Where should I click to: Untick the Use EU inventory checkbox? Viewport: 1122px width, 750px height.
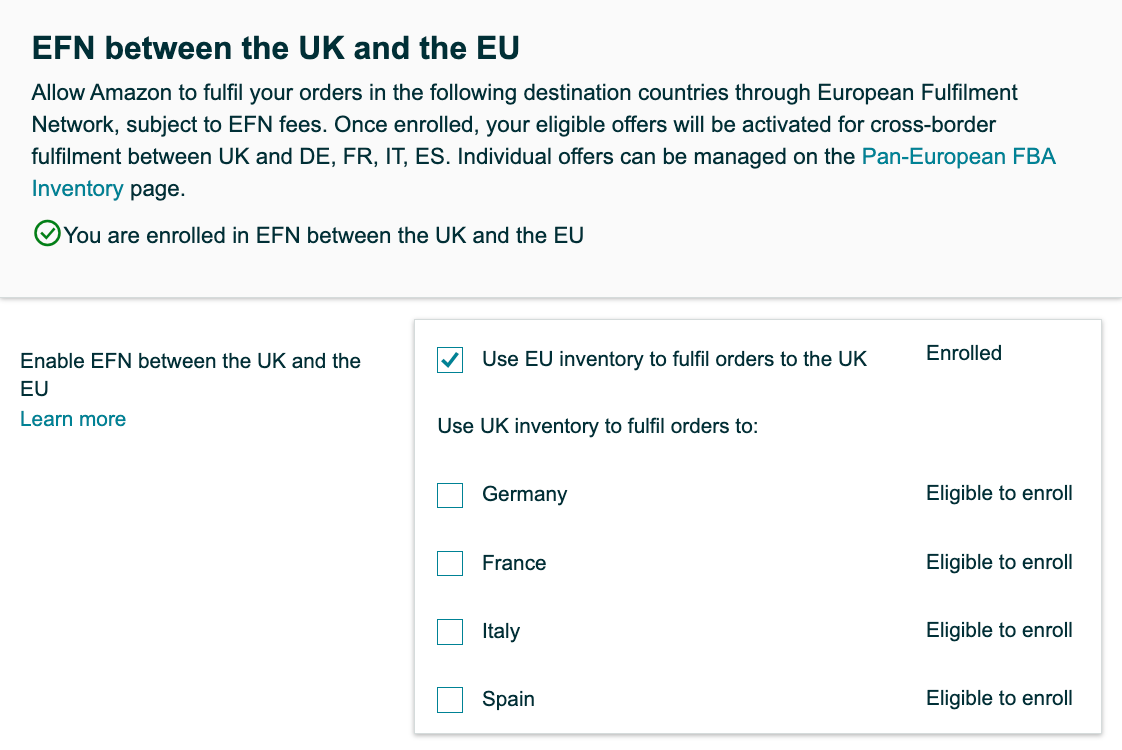coord(450,359)
